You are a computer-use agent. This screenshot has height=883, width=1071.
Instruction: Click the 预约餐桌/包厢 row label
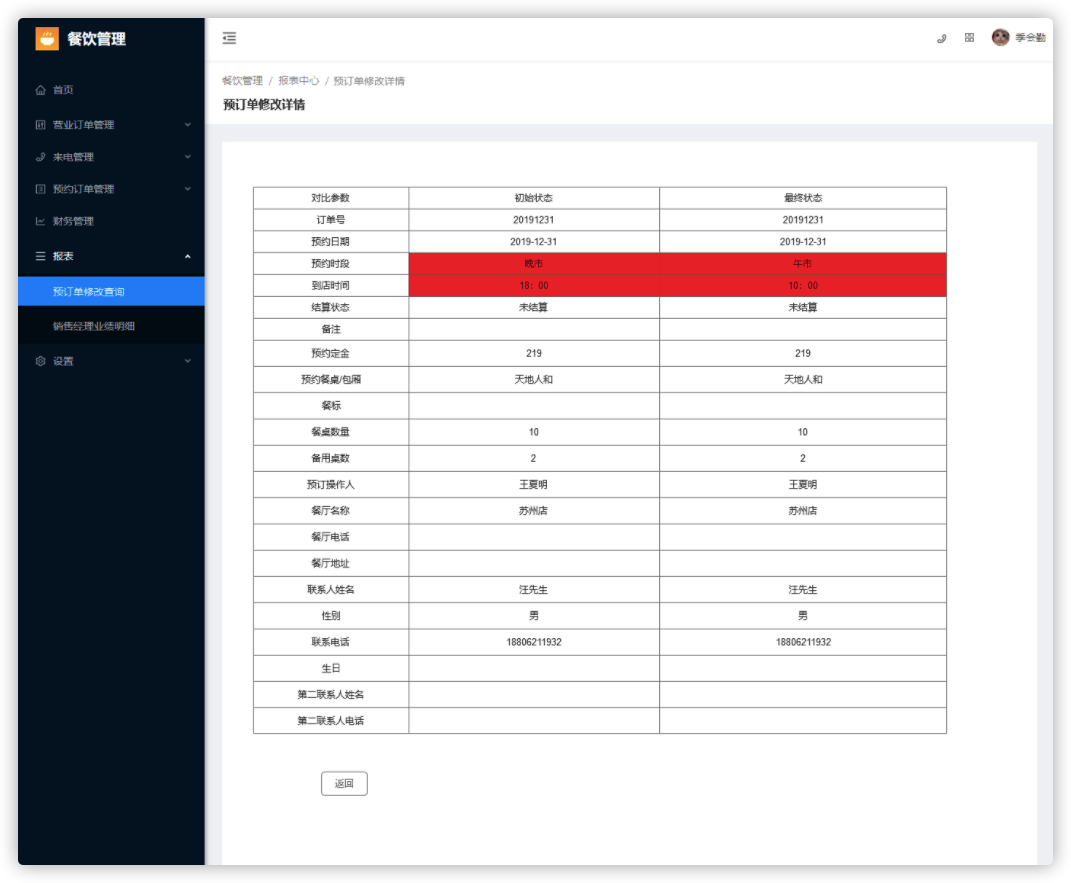(x=331, y=379)
